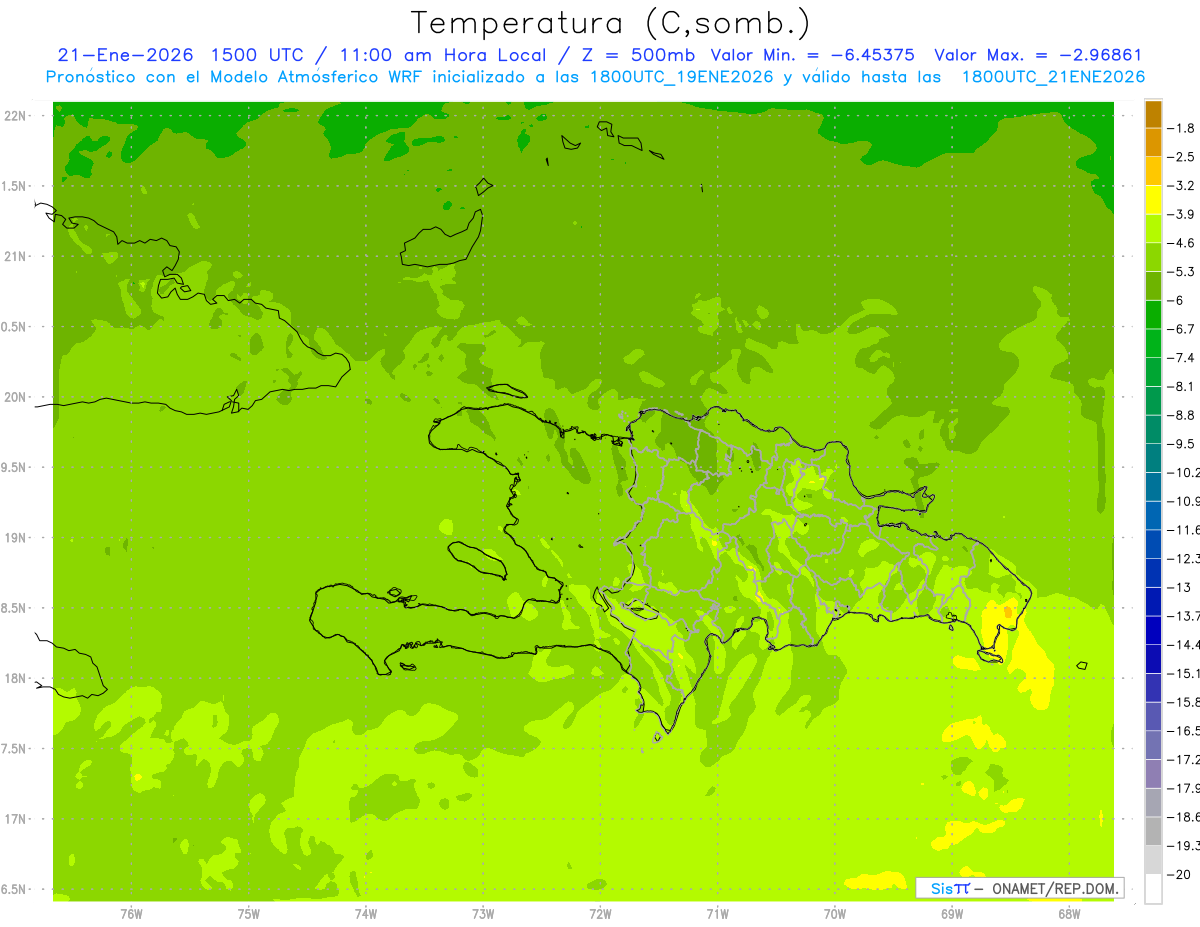Image resolution: width=1200 pixels, height=927 pixels.
Task: Pick the swatch between -12.3 and -13
Action: tap(1153, 573)
